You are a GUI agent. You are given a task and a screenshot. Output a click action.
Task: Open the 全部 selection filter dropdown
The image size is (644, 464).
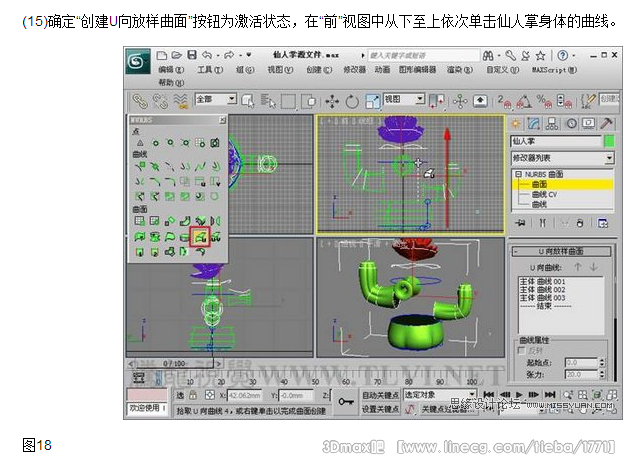(x=216, y=99)
